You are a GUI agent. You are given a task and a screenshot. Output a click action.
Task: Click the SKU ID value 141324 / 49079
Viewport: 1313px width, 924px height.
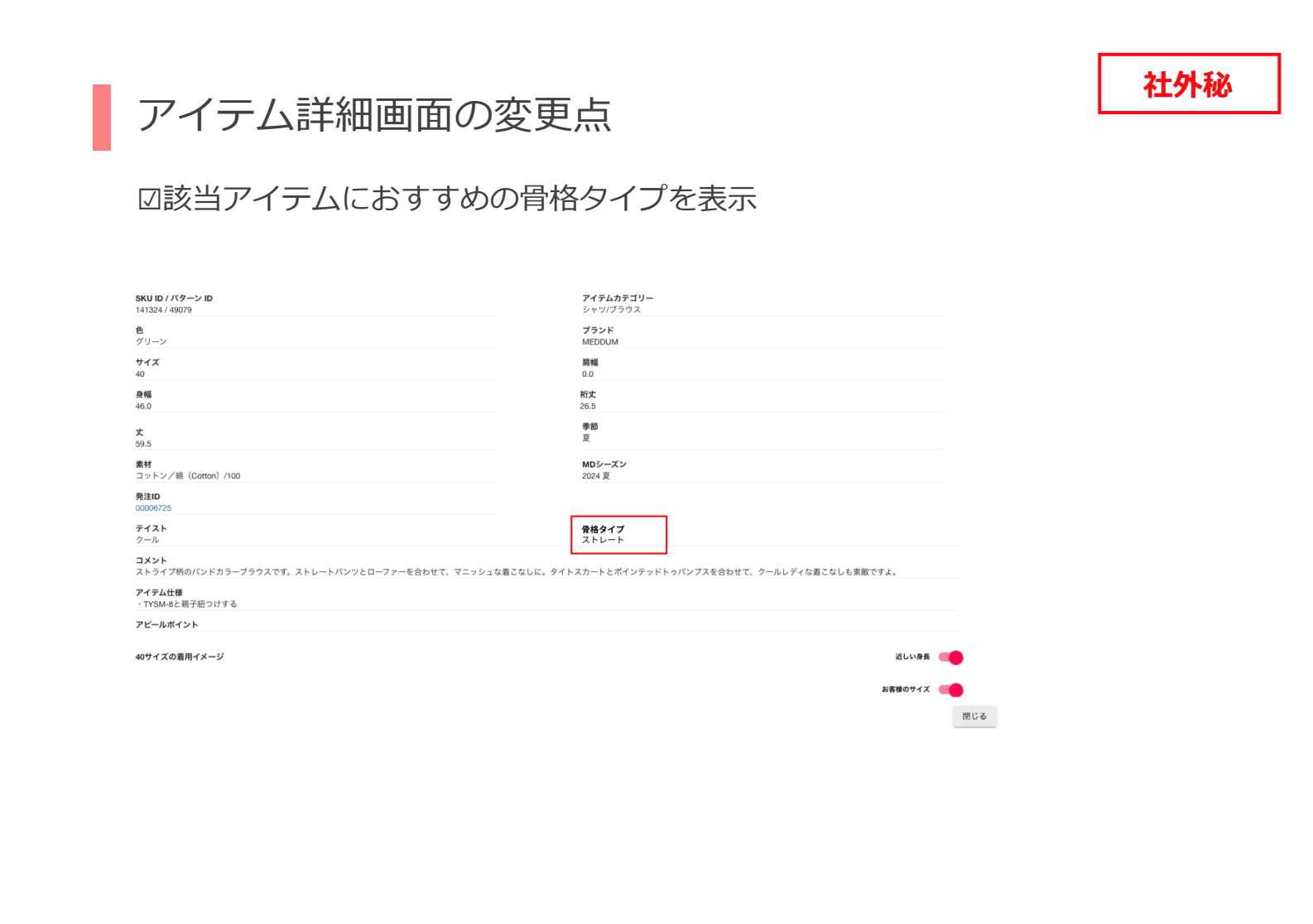pos(164,310)
